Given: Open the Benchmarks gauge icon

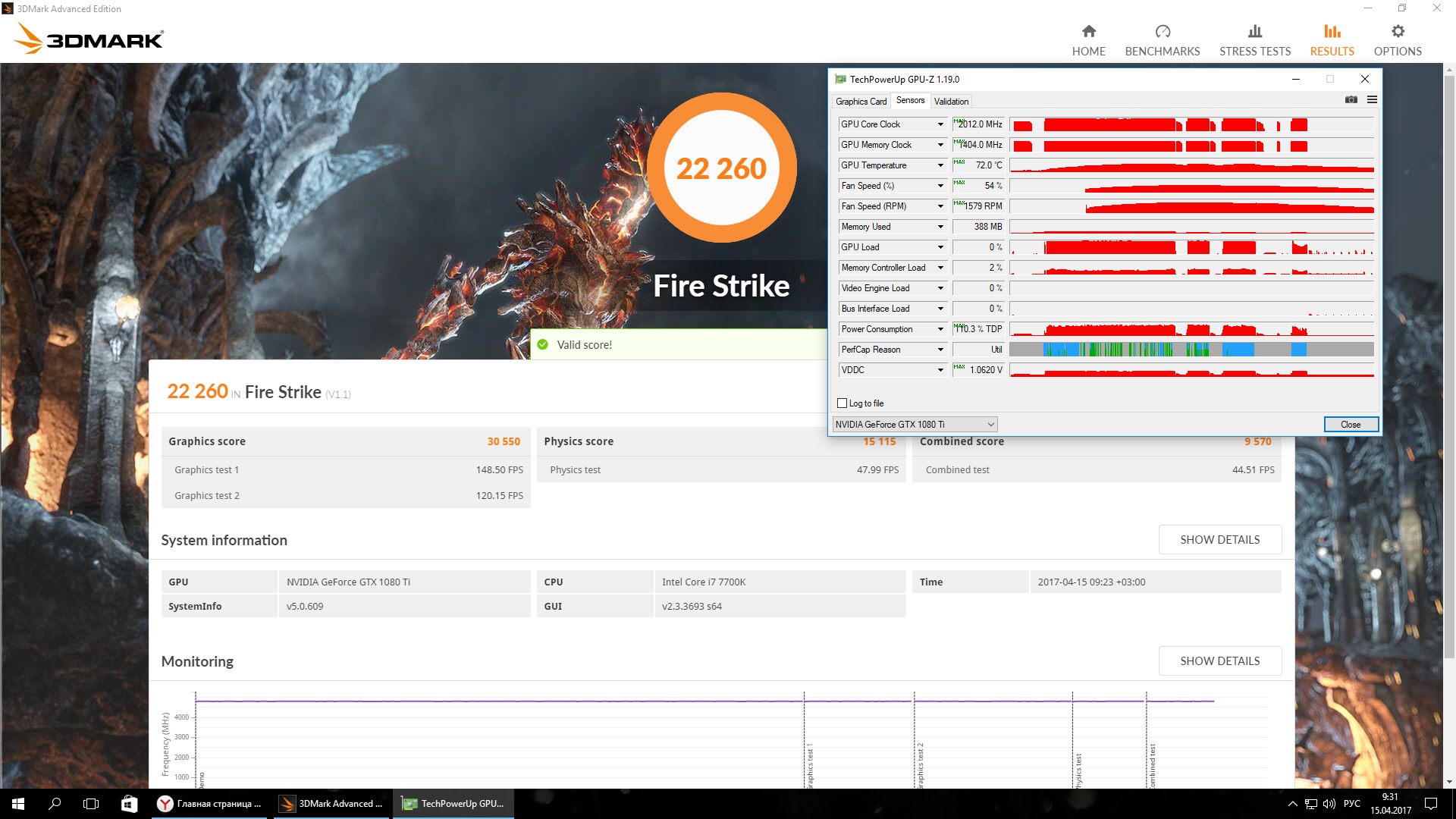Looking at the screenshot, I should 1162,32.
